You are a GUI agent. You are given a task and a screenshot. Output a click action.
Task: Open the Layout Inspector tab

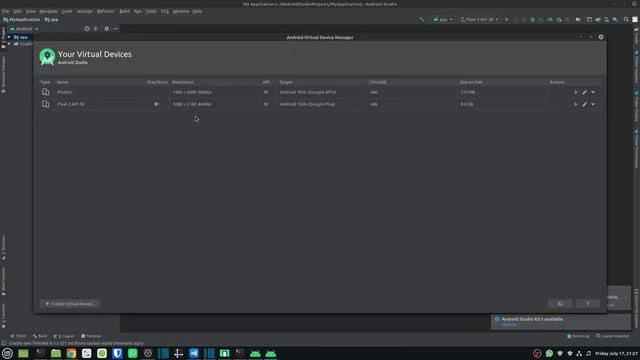[x=613, y=336]
